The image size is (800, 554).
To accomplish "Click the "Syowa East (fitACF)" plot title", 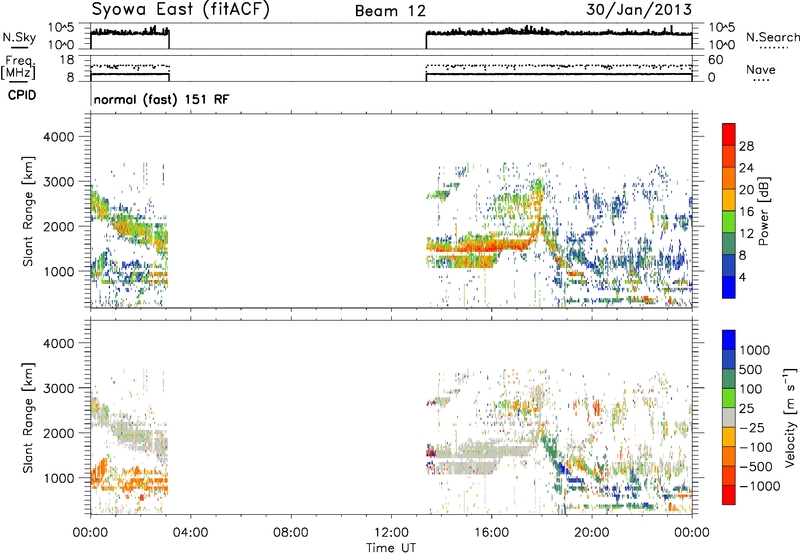I will tap(180, 10).
